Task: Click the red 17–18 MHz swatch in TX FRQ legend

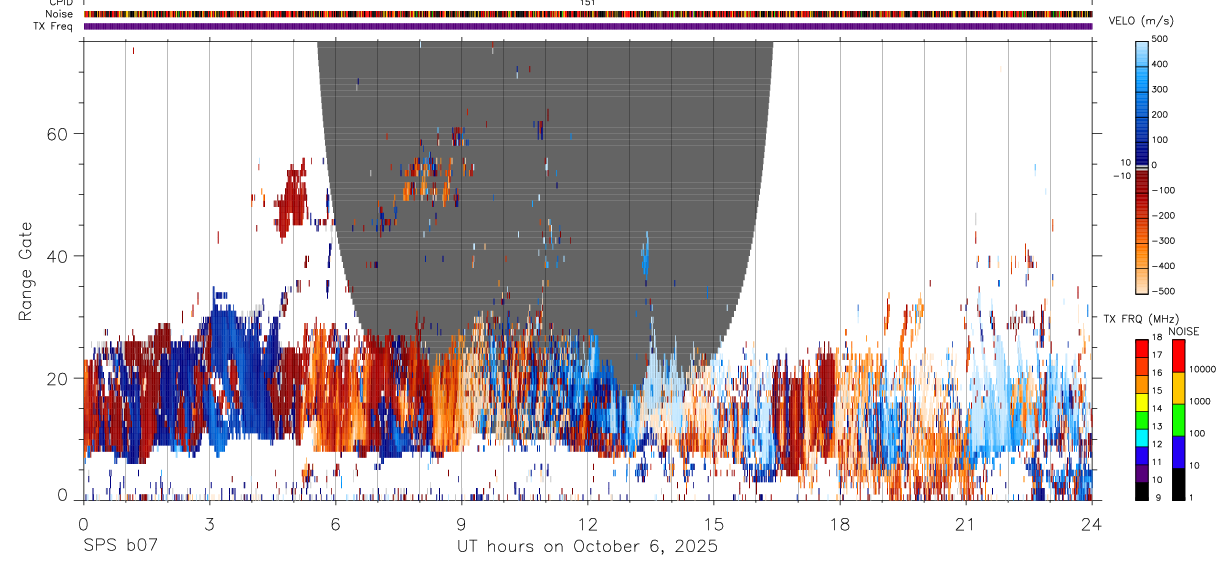Action: 1142,349
